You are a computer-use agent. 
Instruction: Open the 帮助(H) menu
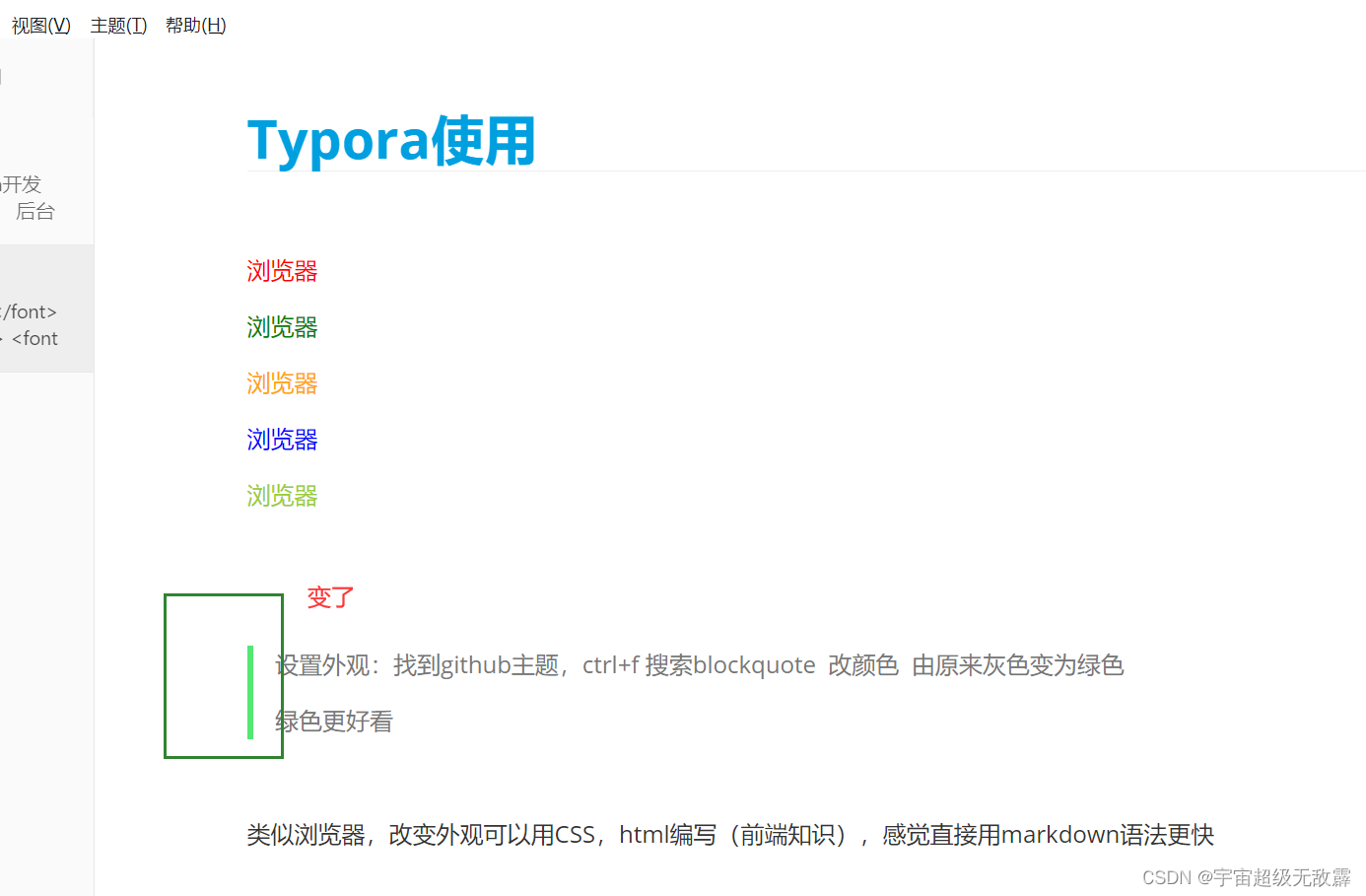click(x=195, y=26)
